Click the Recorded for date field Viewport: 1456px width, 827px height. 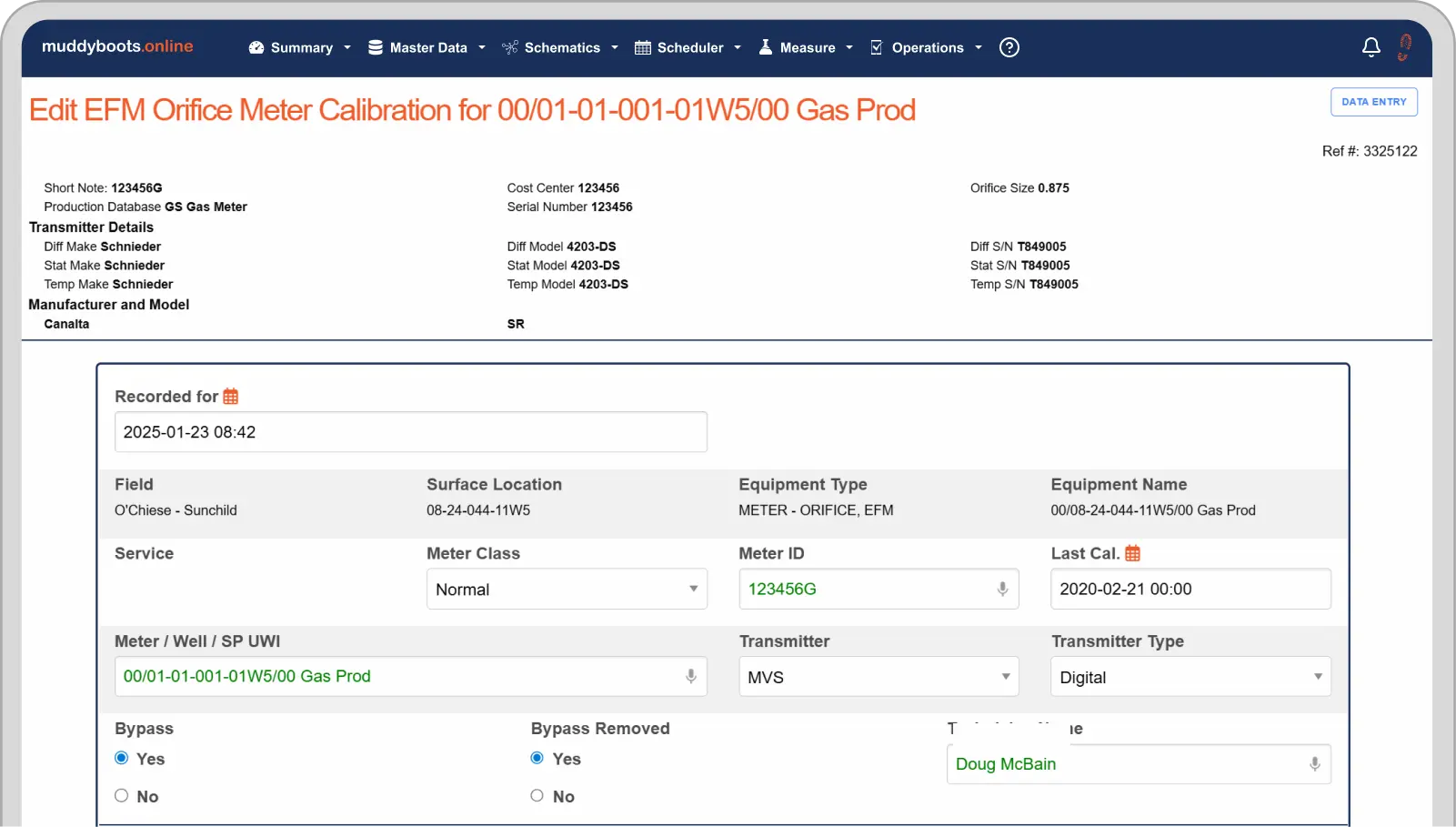410,432
